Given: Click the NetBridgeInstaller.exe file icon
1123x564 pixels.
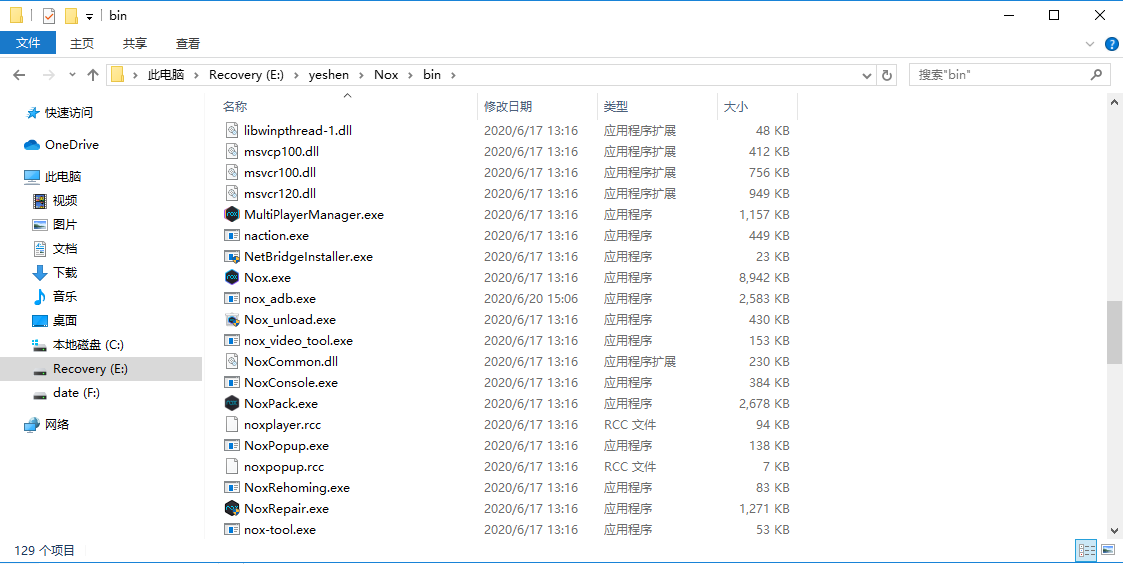Looking at the screenshot, I should click(232, 257).
